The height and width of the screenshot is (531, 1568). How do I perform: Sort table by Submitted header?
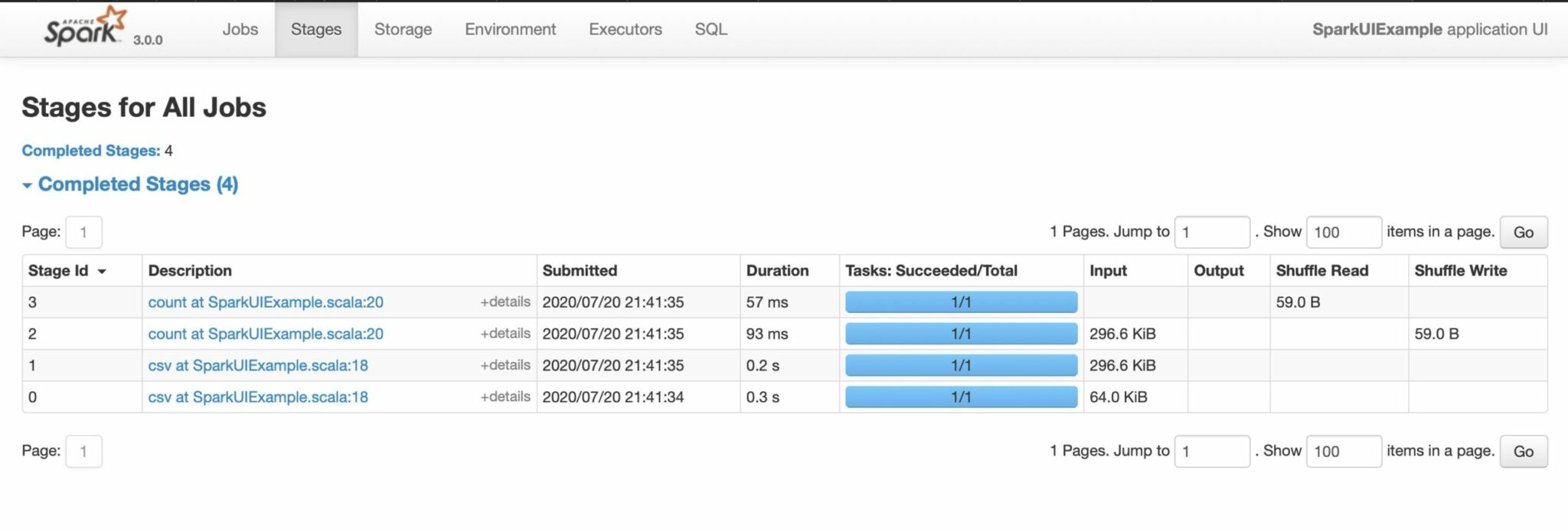coord(580,271)
